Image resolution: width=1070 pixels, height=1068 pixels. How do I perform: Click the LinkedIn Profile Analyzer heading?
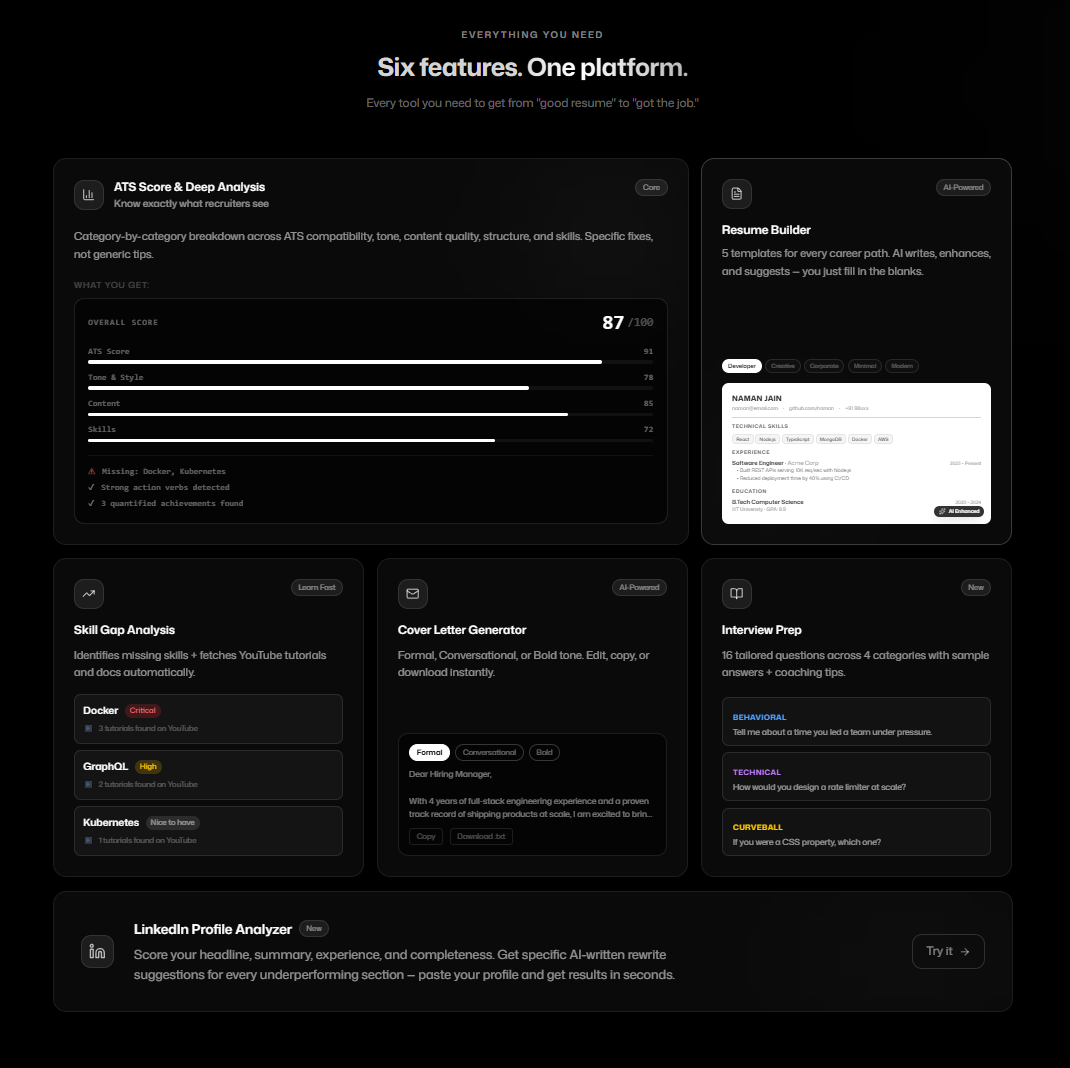[x=213, y=929]
